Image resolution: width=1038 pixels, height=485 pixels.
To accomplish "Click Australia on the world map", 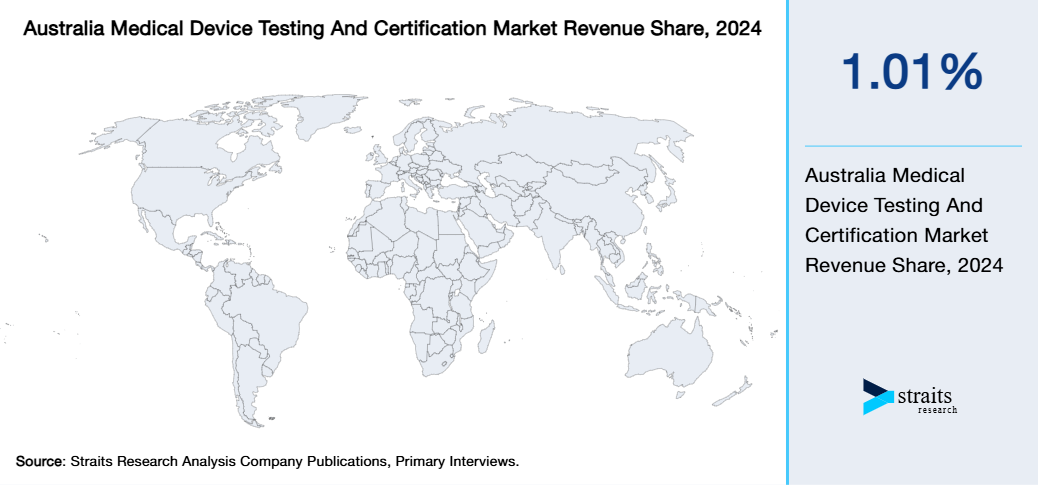I will pos(669,357).
